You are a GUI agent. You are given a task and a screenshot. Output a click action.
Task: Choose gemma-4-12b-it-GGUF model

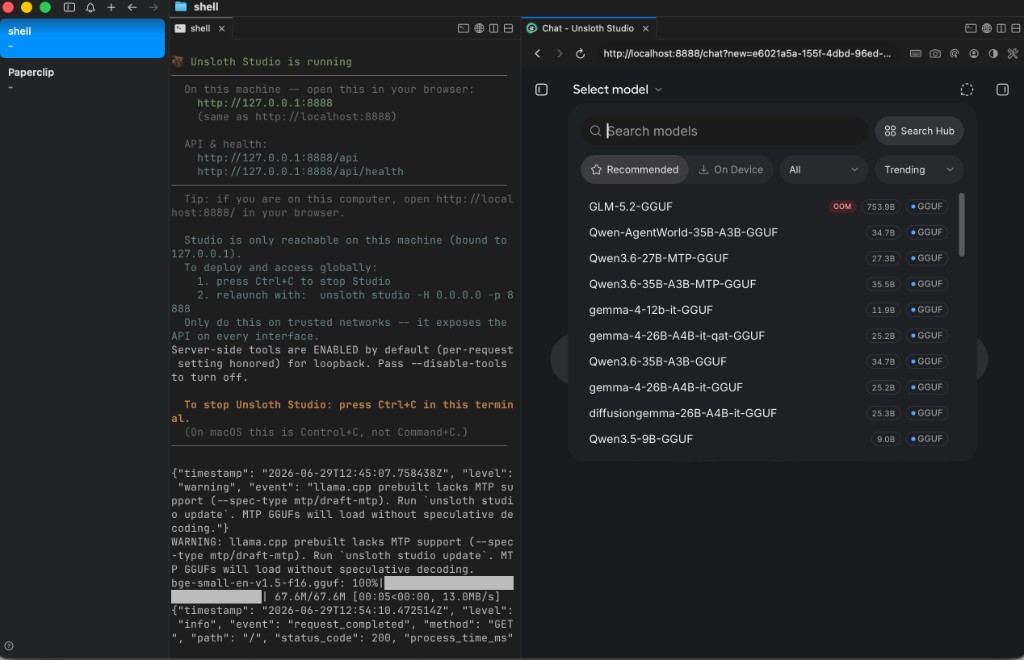[x=767, y=309]
